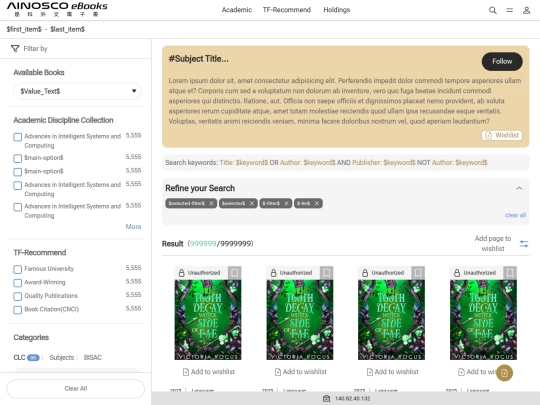Click the Title: $keyword$ search term

243,163
